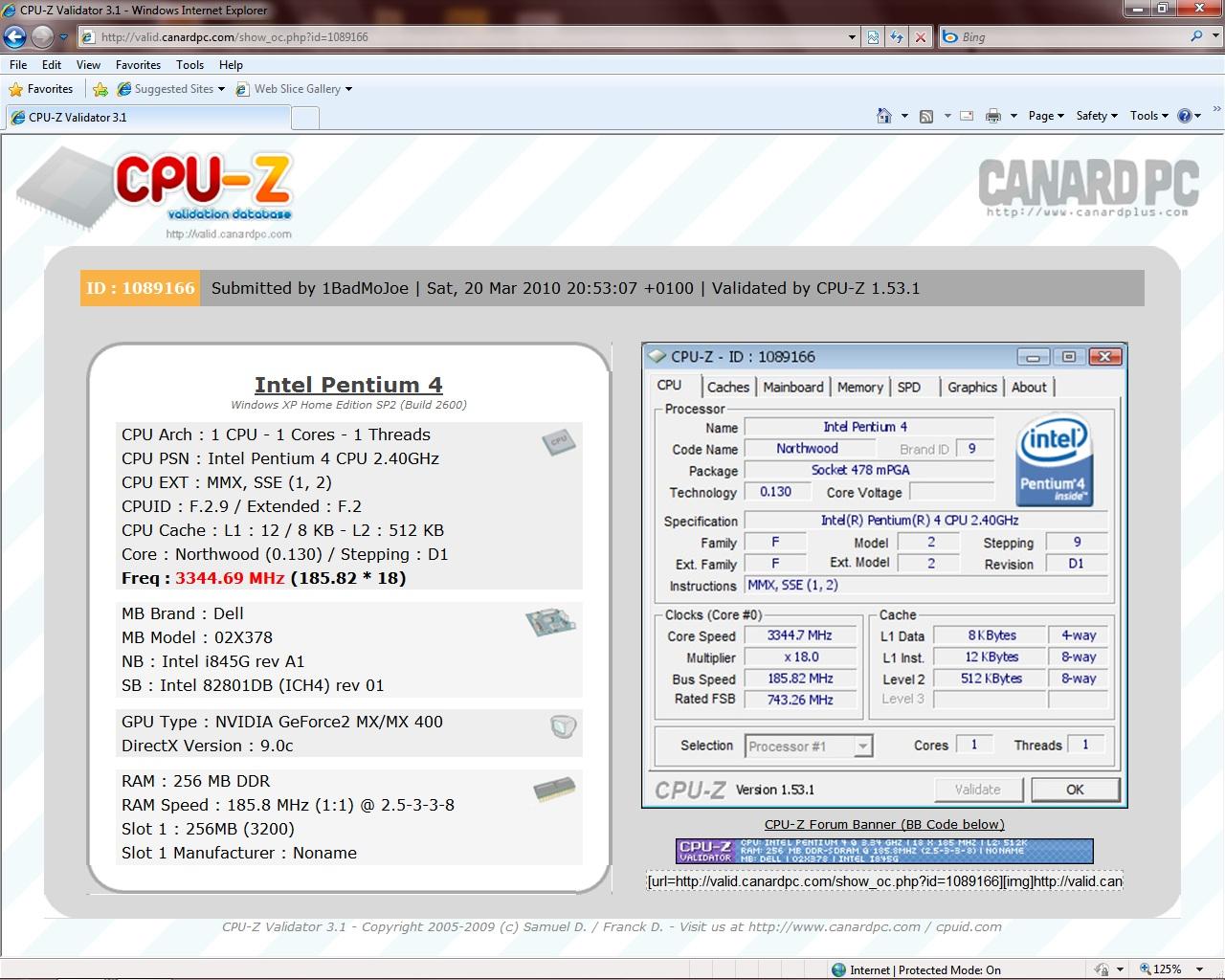Click the Validate button in CPU-Z

point(978,790)
